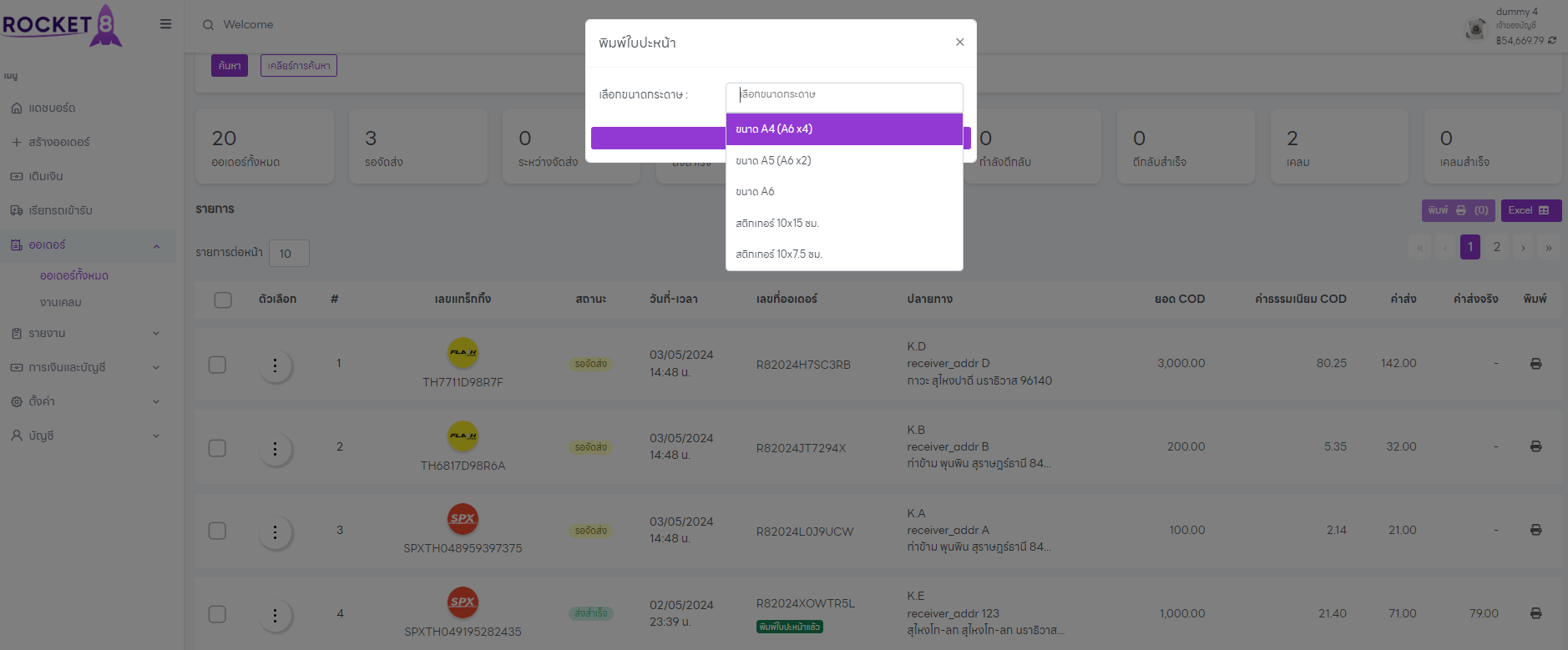The width and height of the screenshot is (1568, 650).
Task: Check the row for SPXTH049195282435
Action: [x=217, y=614]
